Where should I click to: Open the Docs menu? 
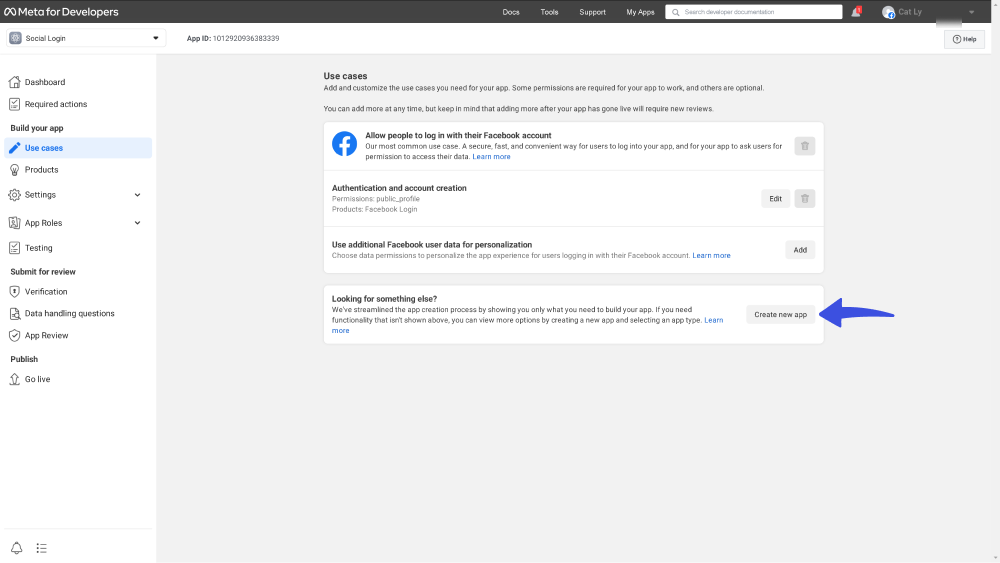511,12
